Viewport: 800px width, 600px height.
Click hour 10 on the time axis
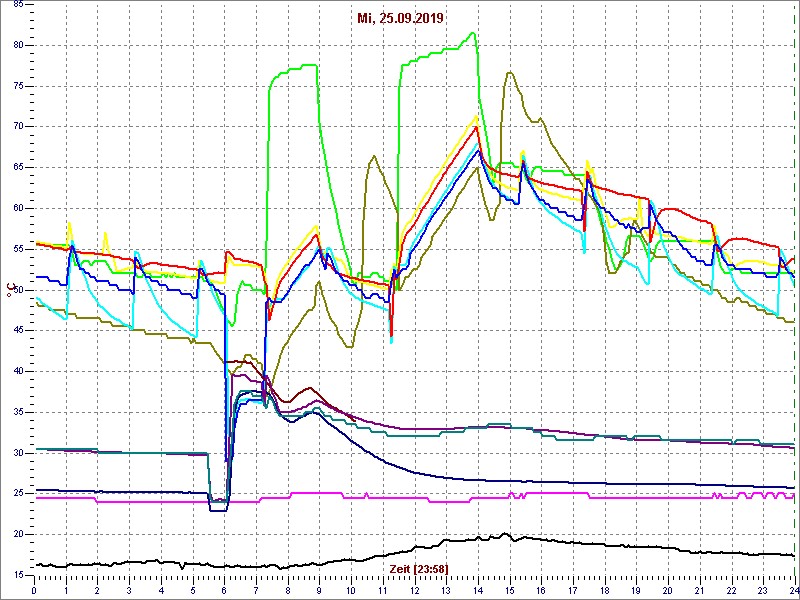(x=351, y=591)
